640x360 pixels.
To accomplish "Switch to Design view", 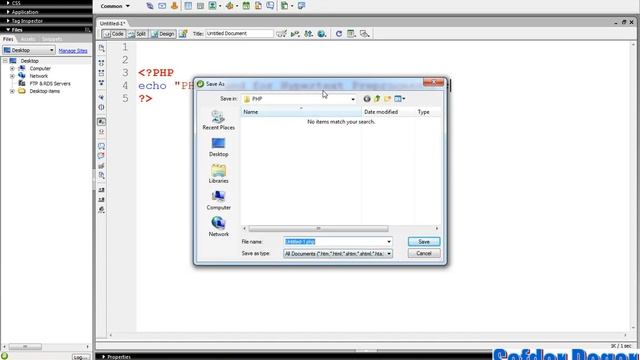I will pos(163,34).
